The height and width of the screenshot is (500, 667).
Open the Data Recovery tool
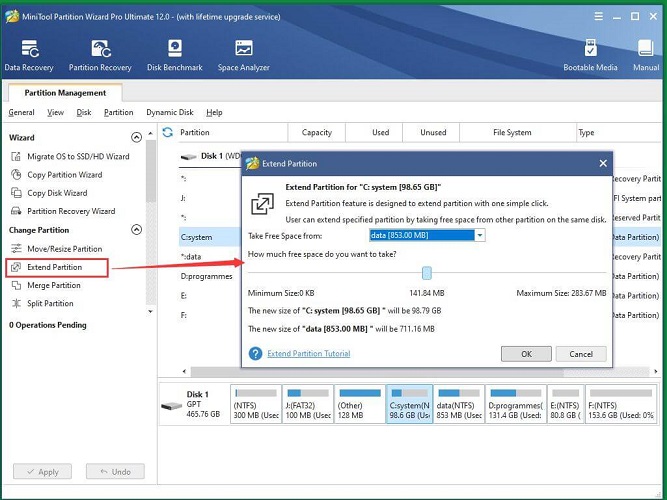point(29,55)
